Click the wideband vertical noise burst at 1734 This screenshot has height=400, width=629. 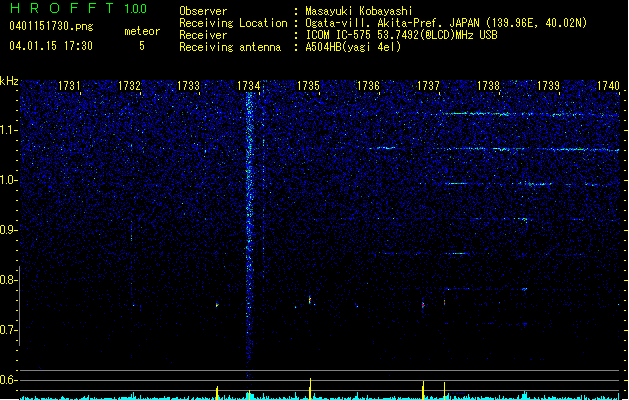pyautogui.click(x=250, y=235)
